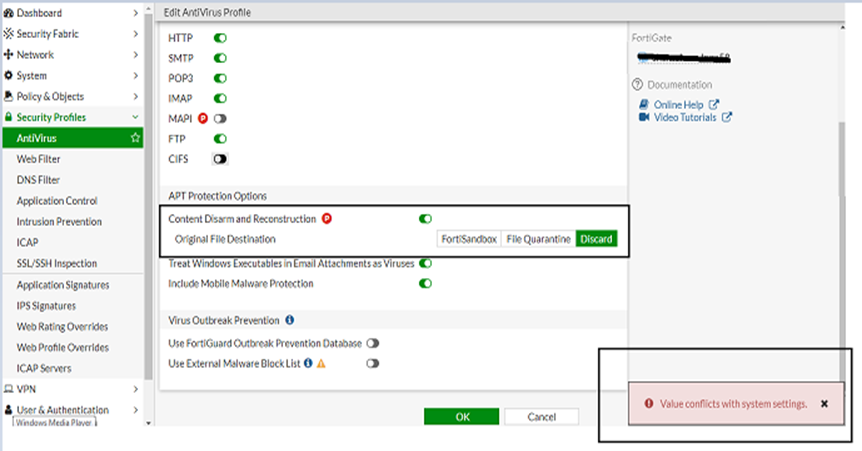
Task: Expand the VPN menu section
Action: pyautogui.click(x=136, y=389)
